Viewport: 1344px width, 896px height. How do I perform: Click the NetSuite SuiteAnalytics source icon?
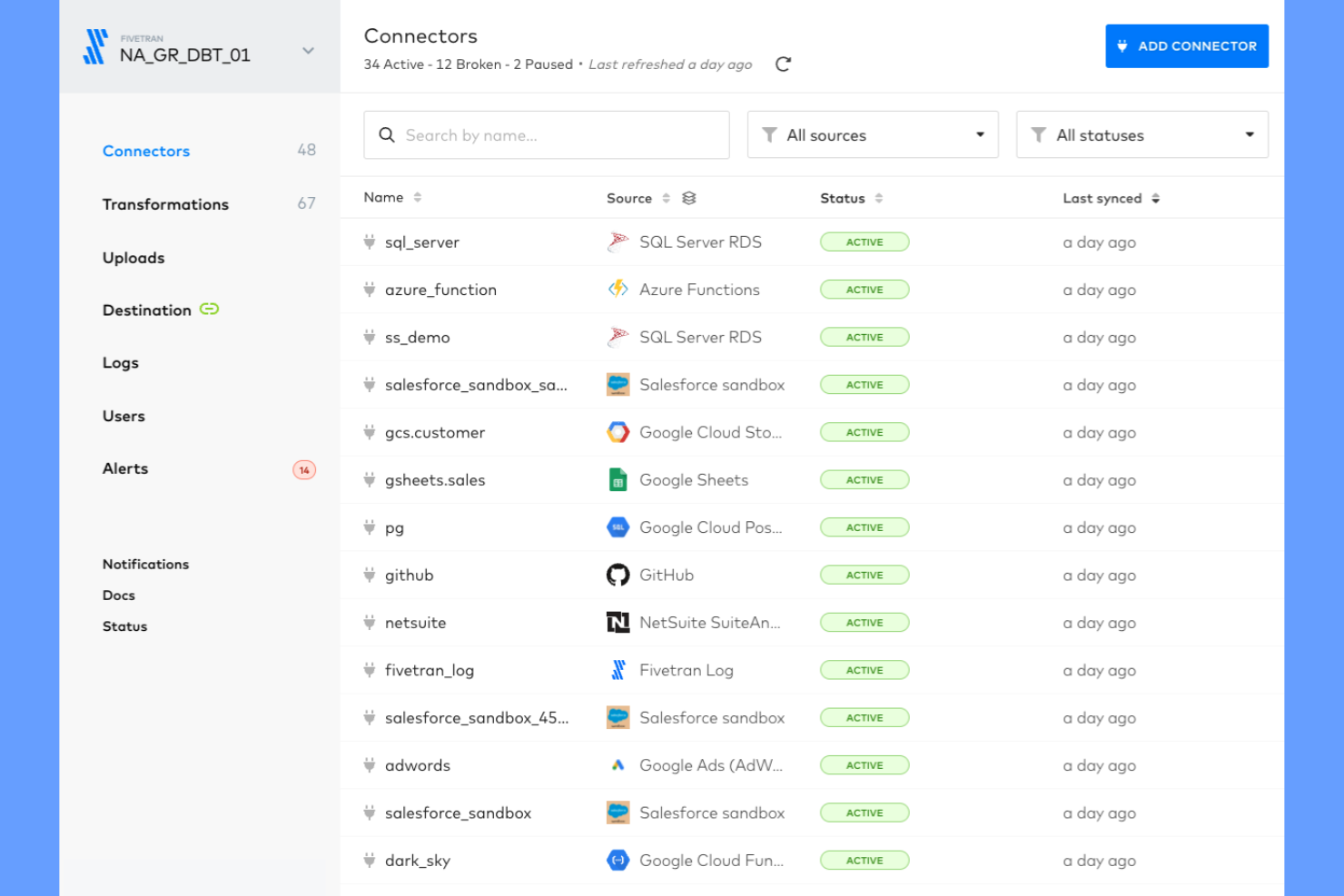coord(618,622)
